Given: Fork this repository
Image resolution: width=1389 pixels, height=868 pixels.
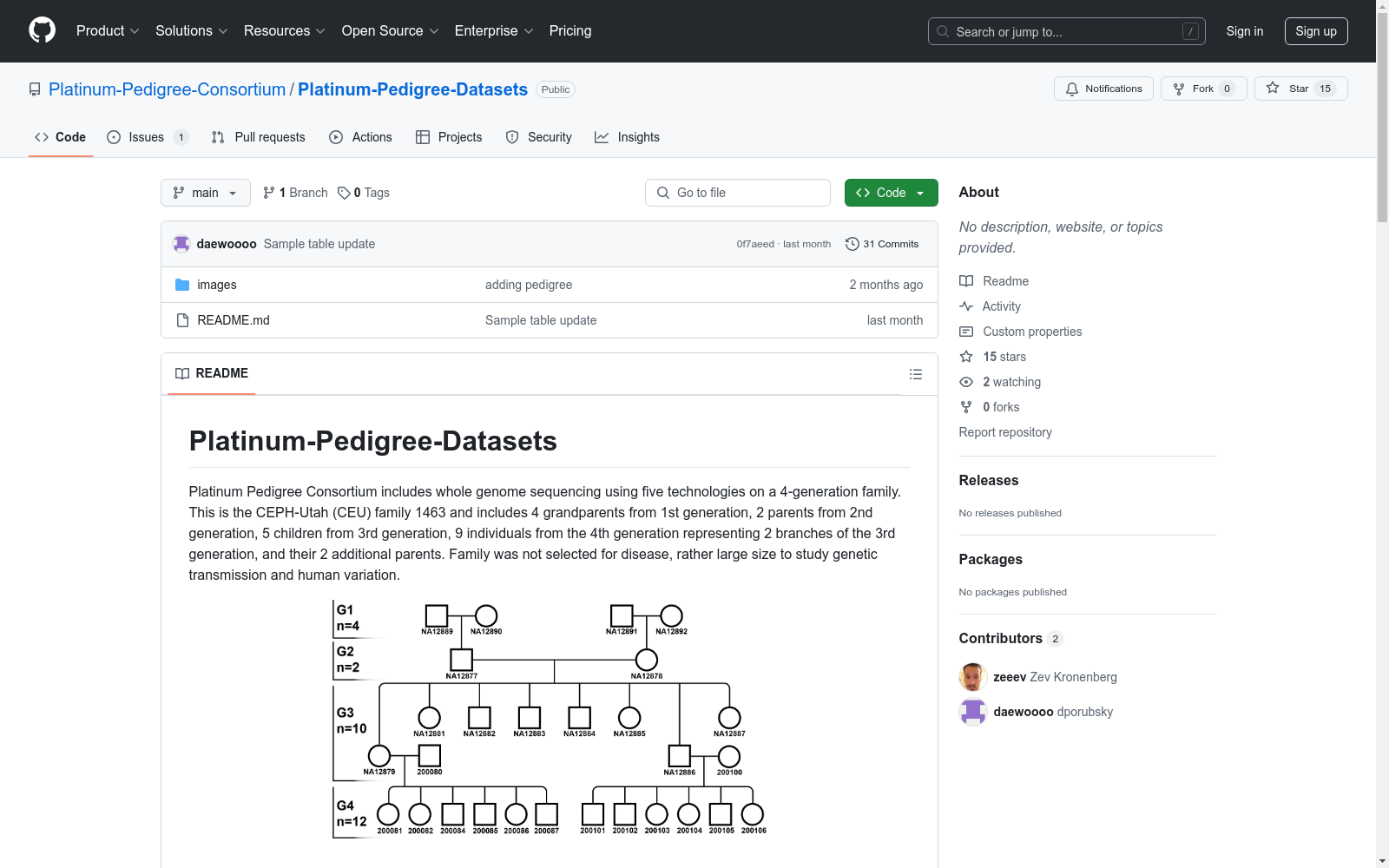Looking at the screenshot, I should pos(1203,89).
